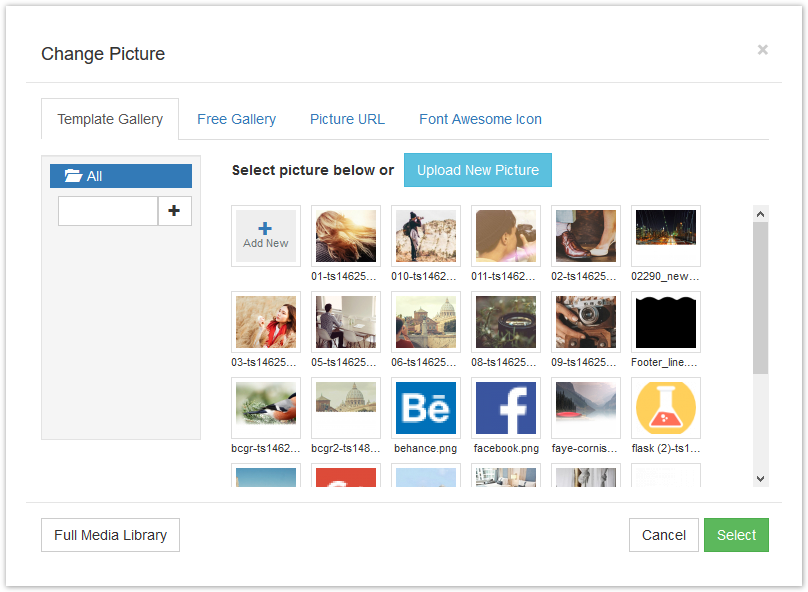
Task: Select the Template Gallery tab
Action: pos(110,119)
